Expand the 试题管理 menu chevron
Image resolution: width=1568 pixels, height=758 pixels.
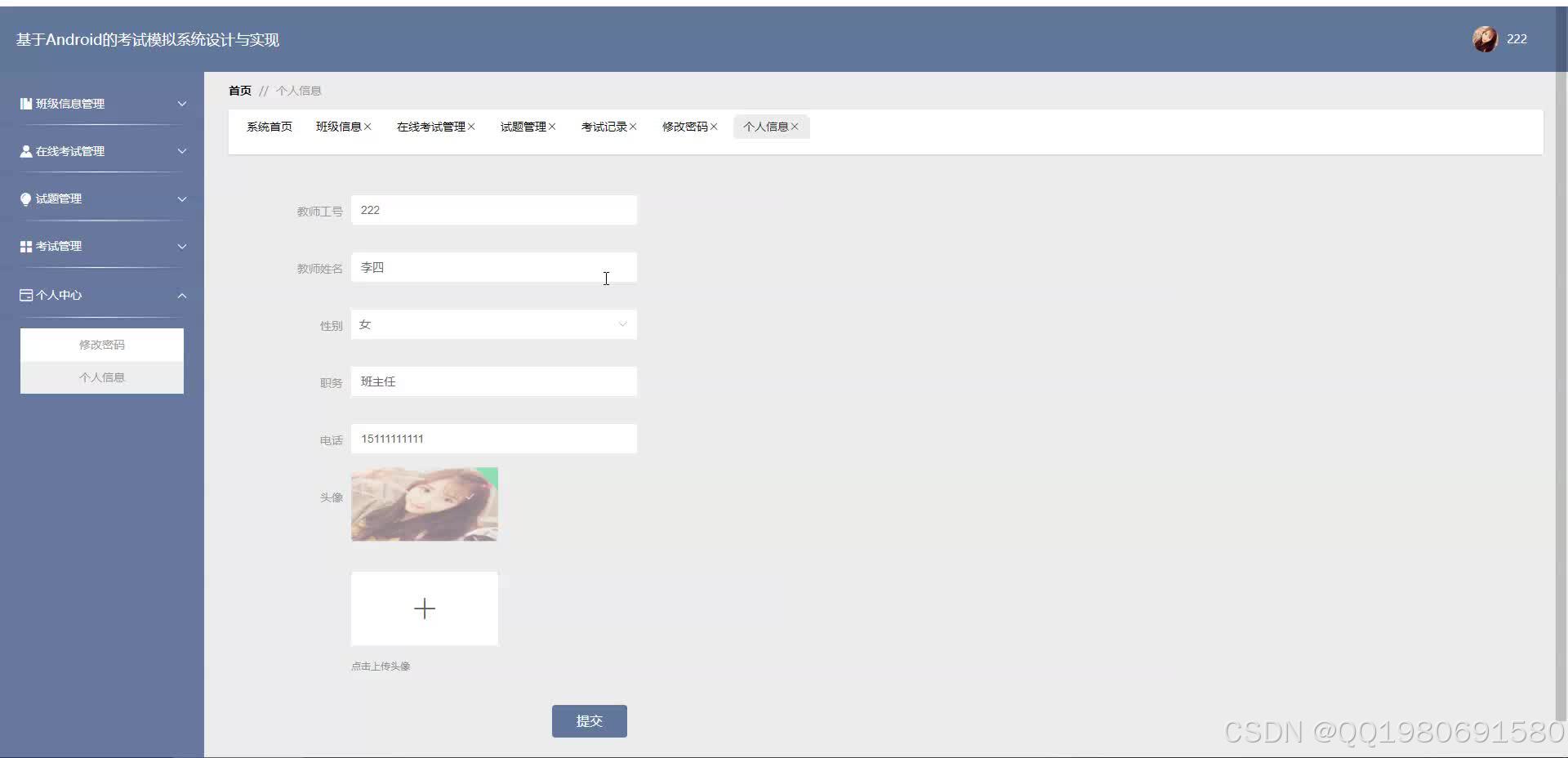pos(182,199)
